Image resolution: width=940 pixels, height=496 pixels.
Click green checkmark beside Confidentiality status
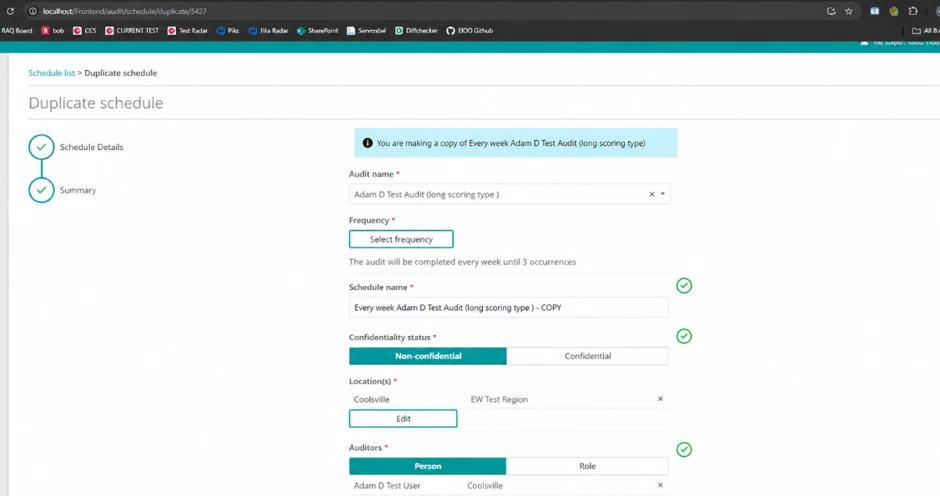tap(684, 336)
